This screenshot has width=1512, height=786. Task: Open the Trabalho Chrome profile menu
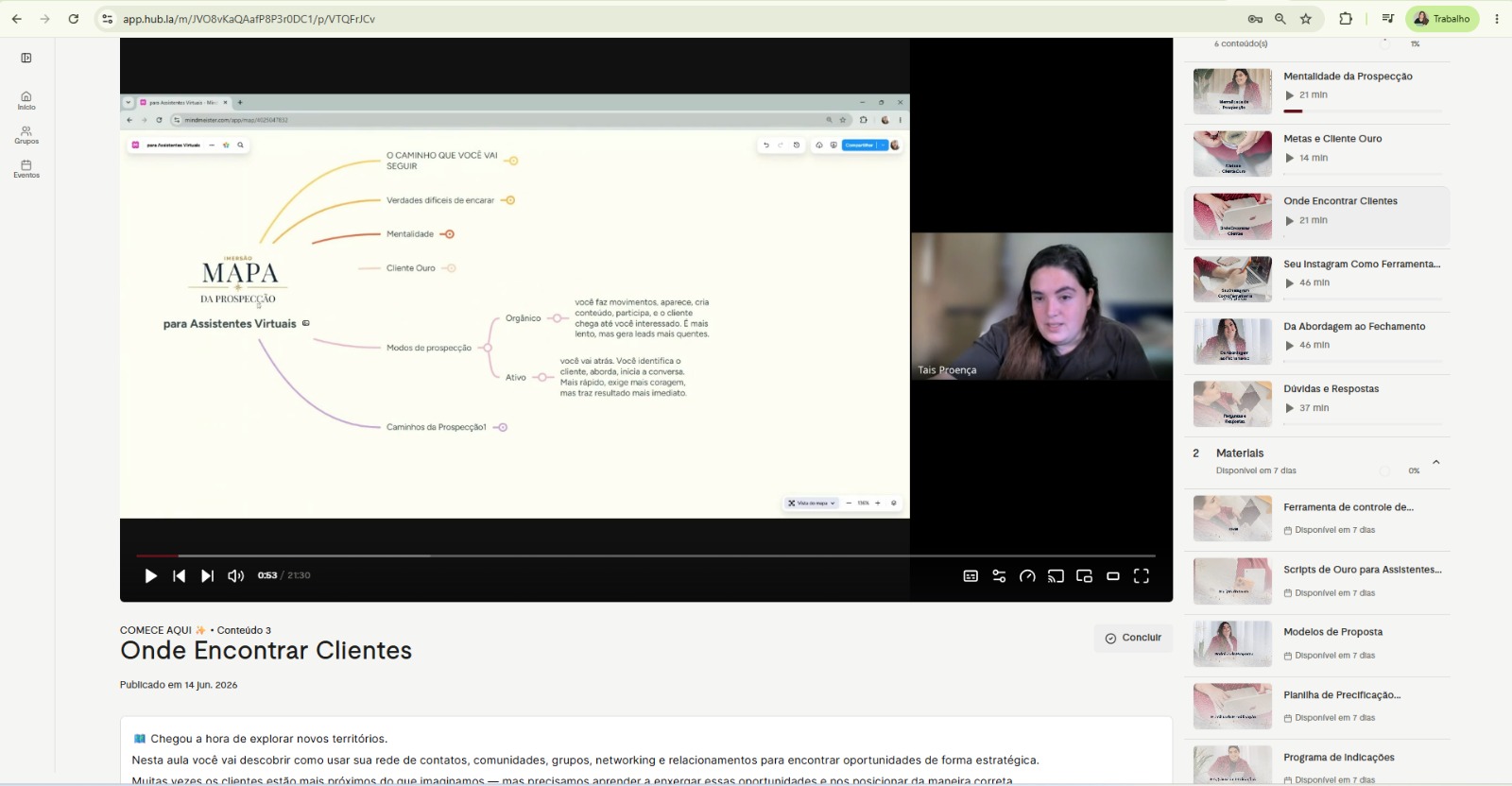coord(1442,19)
